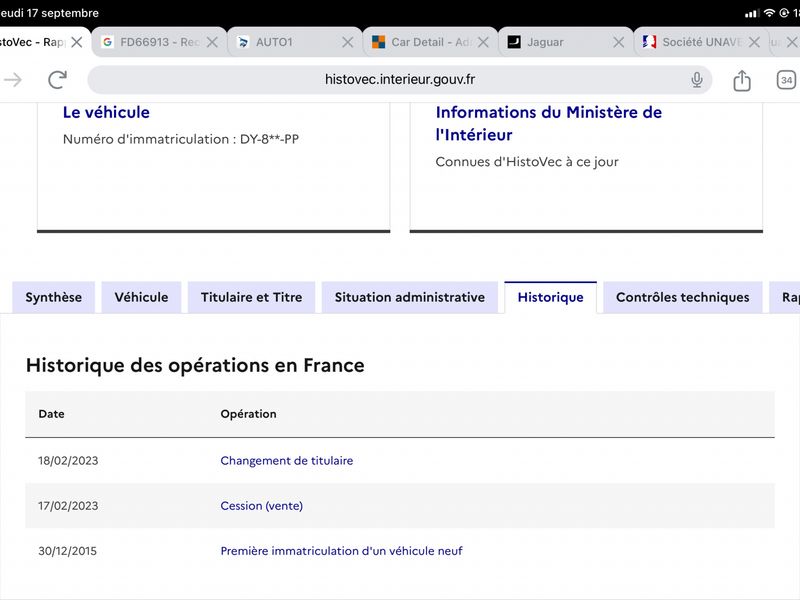Click the Cession (vente) operation link

pyautogui.click(x=262, y=506)
